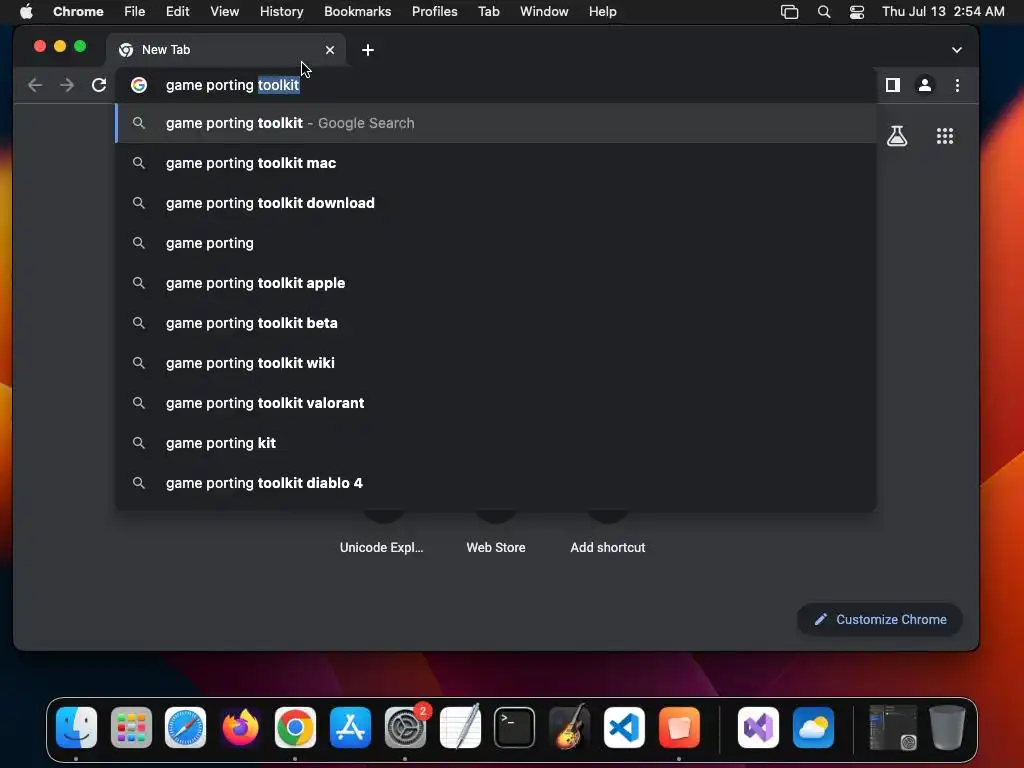Image resolution: width=1024 pixels, height=768 pixels.
Task: Open the Chrome profile avatar icon
Action: click(925, 85)
